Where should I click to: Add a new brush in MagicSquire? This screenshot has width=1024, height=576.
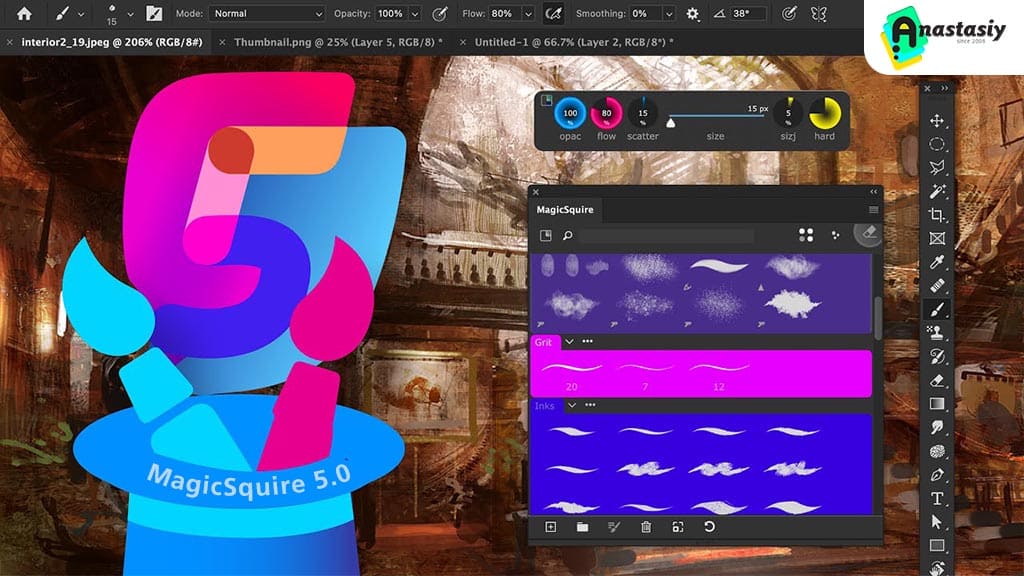point(551,527)
